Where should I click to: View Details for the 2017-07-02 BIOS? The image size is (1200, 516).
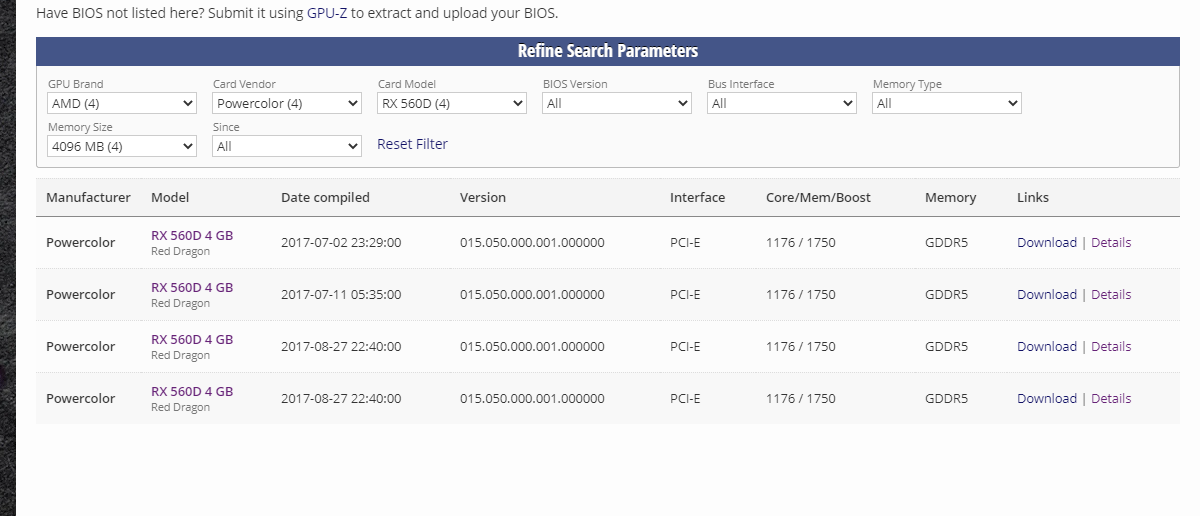coord(1111,242)
